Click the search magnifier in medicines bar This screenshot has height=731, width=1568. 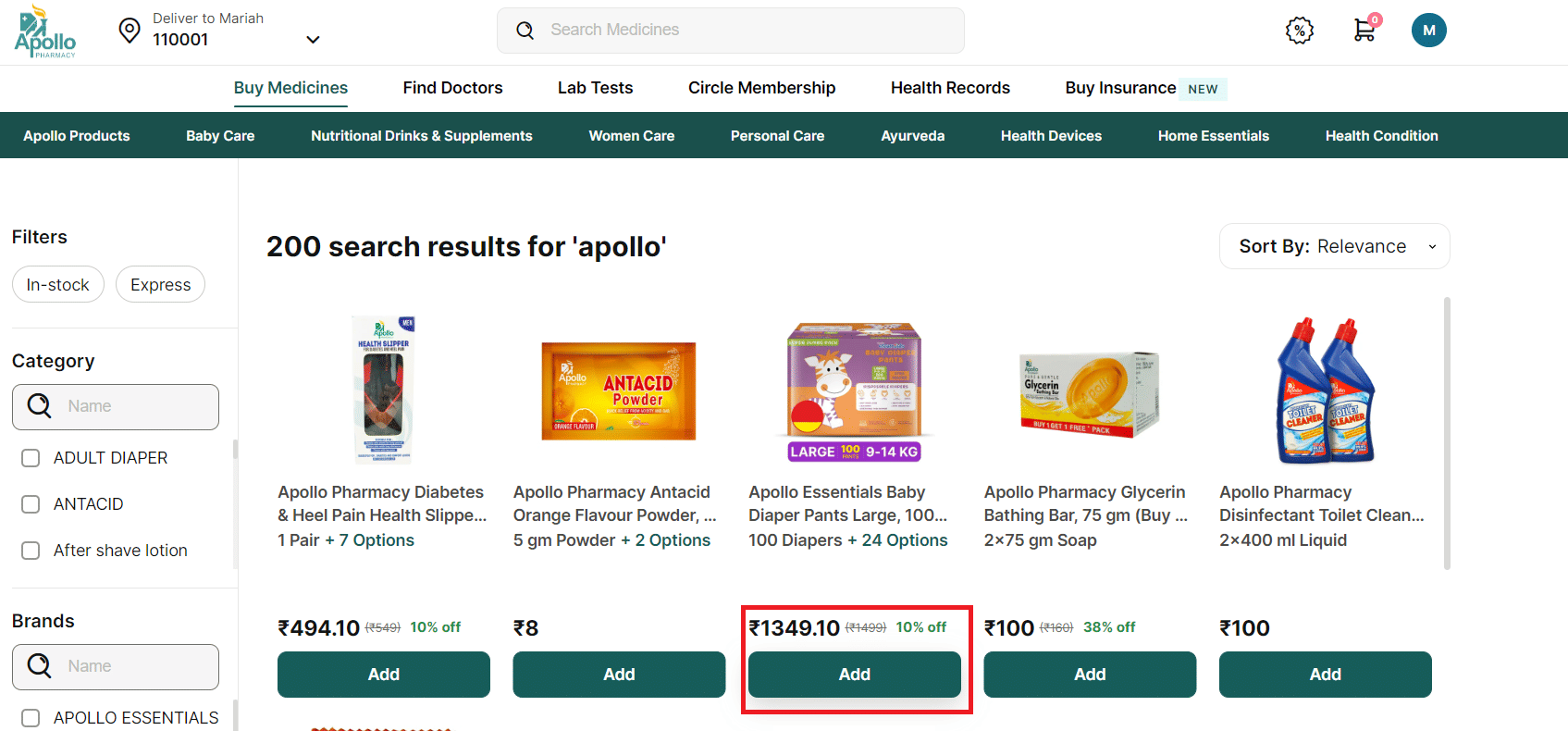[525, 31]
